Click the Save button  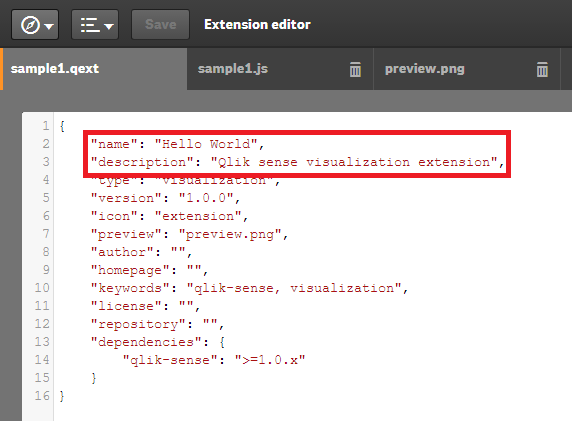[x=161, y=25]
